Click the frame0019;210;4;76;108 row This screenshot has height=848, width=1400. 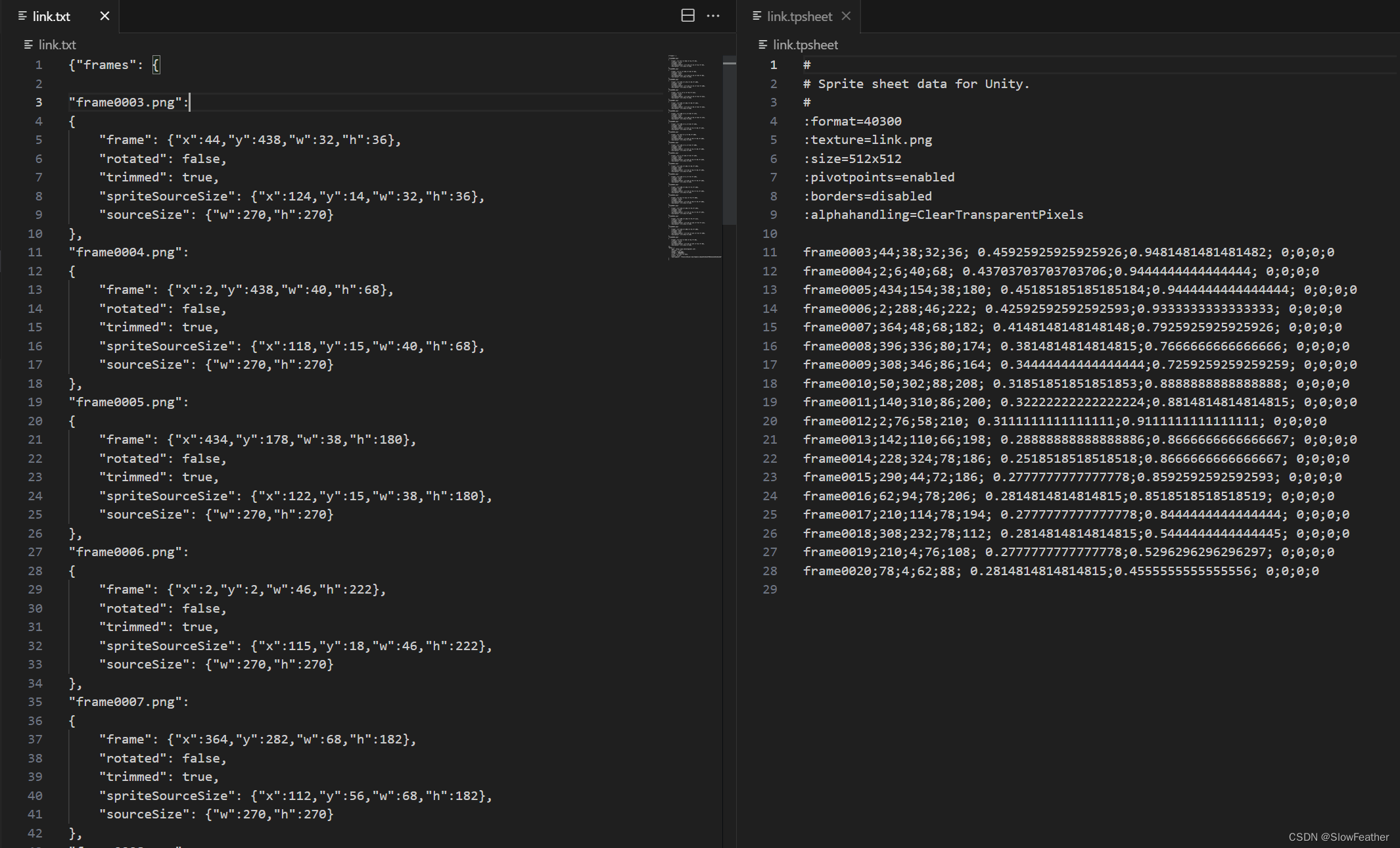pos(1069,552)
